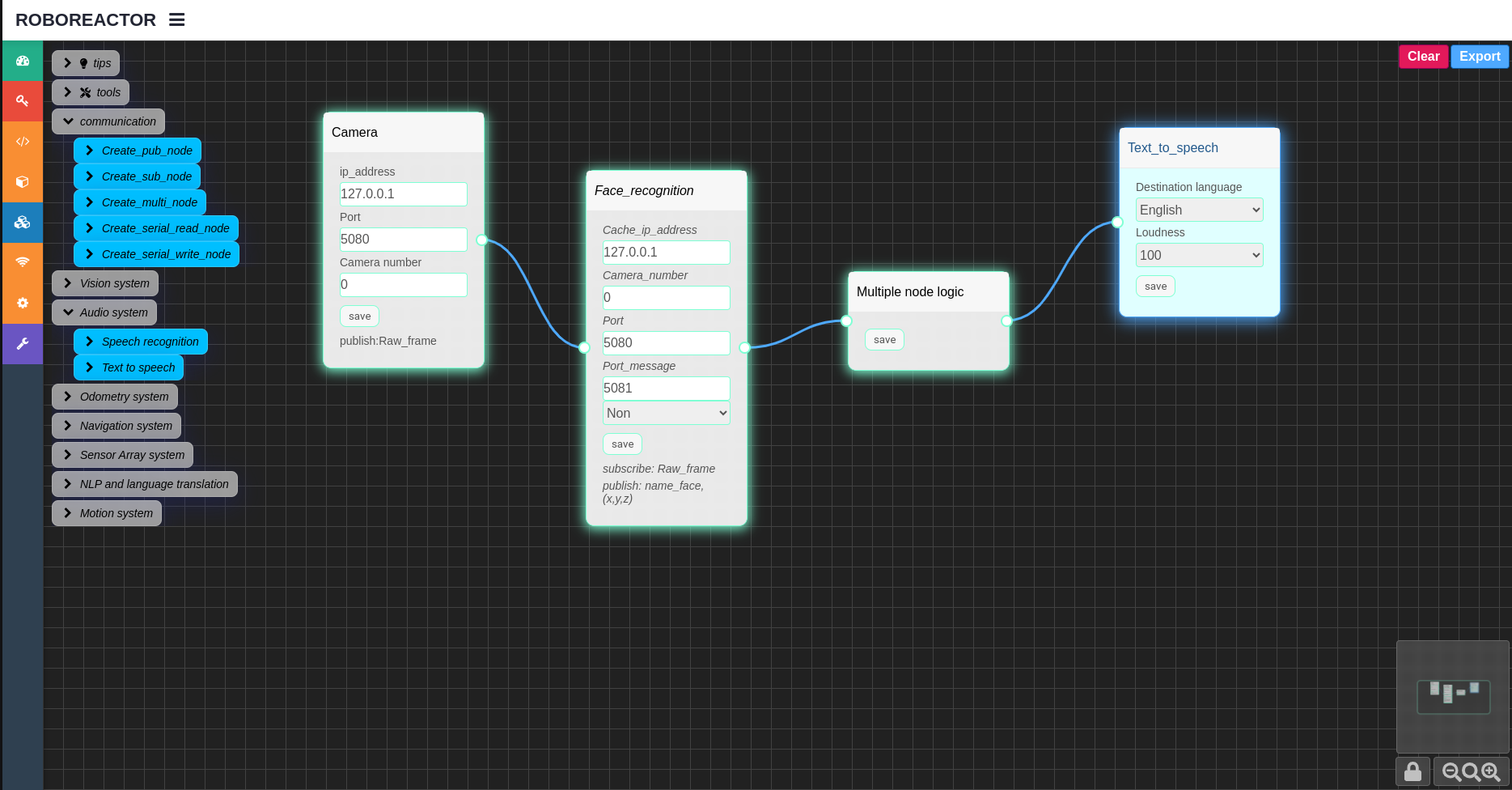Open the code brackets sidebar icon
Viewport: 1512px width, 790px height.
[x=23, y=142]
